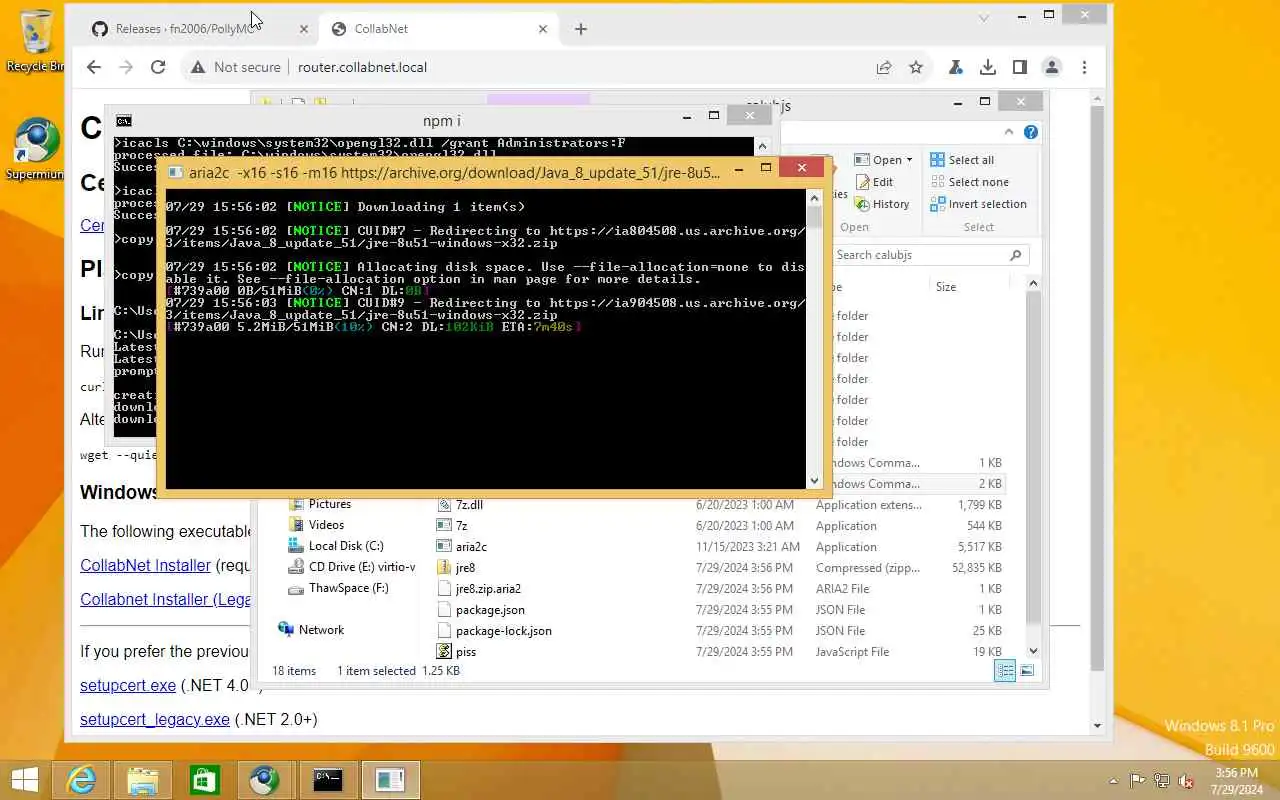
Task: Open File Explorer from the taskbar
Action: 143,779
